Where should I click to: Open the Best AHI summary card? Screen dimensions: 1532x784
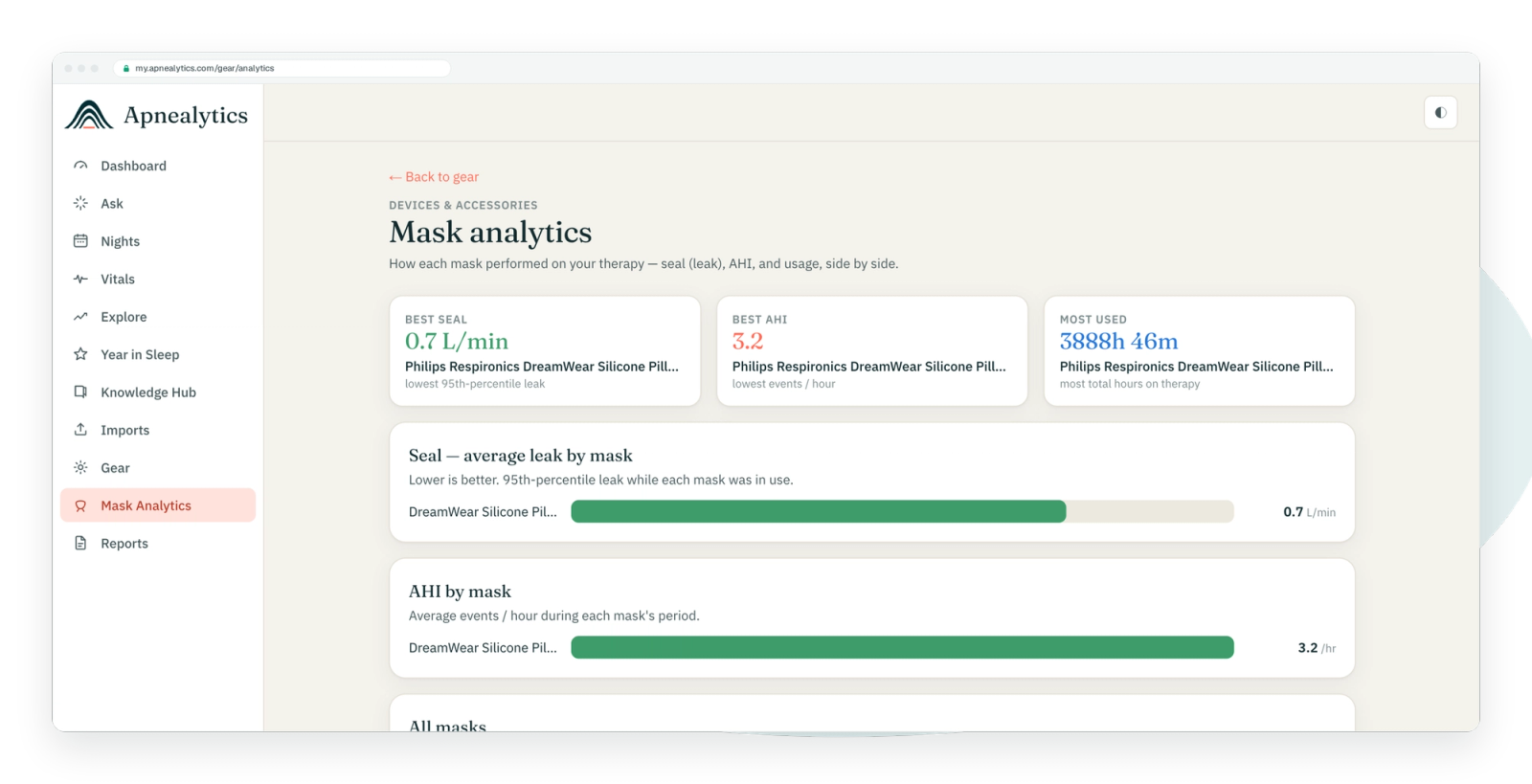click(x=872, y=351)
